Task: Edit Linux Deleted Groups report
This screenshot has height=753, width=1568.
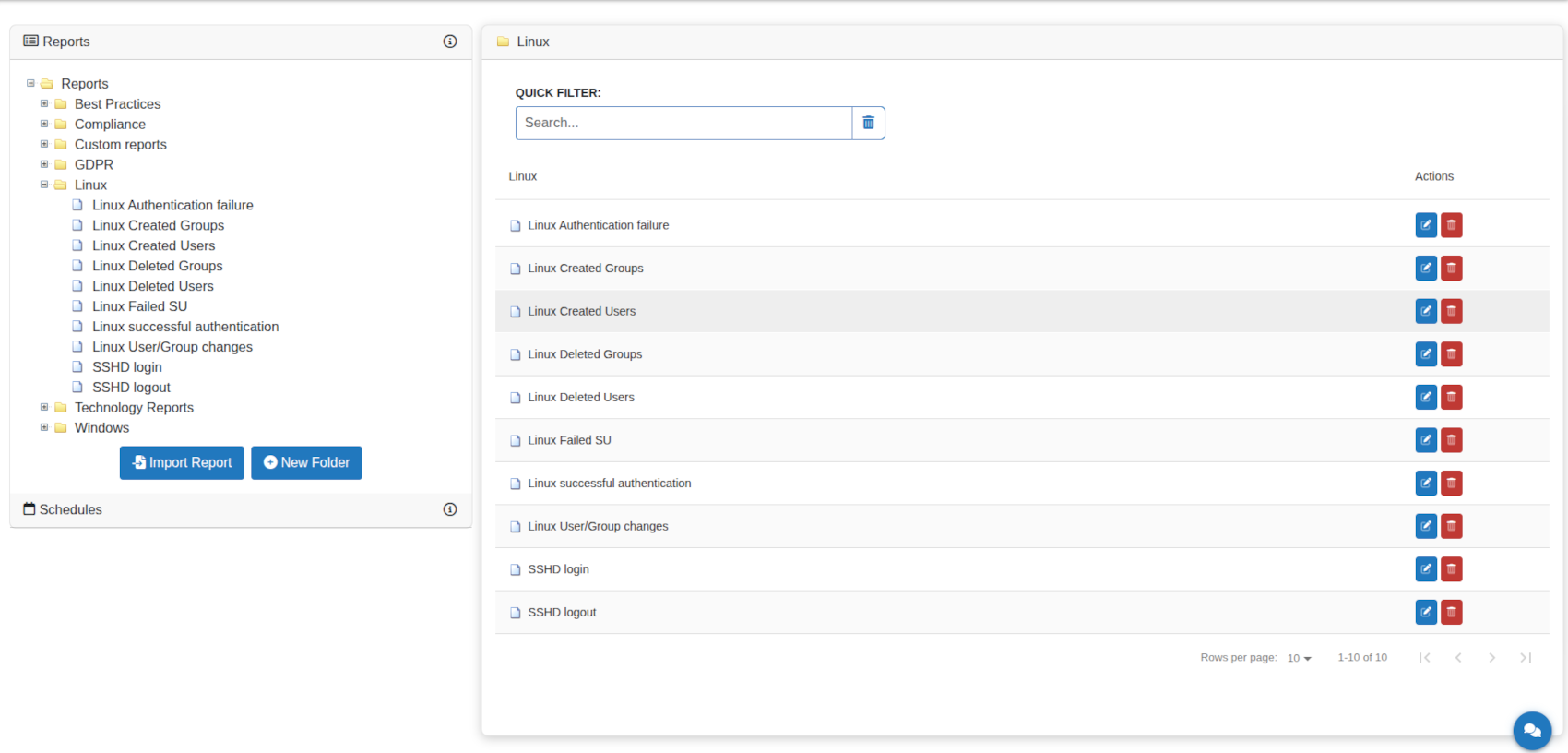Action: click(1426, 354)
